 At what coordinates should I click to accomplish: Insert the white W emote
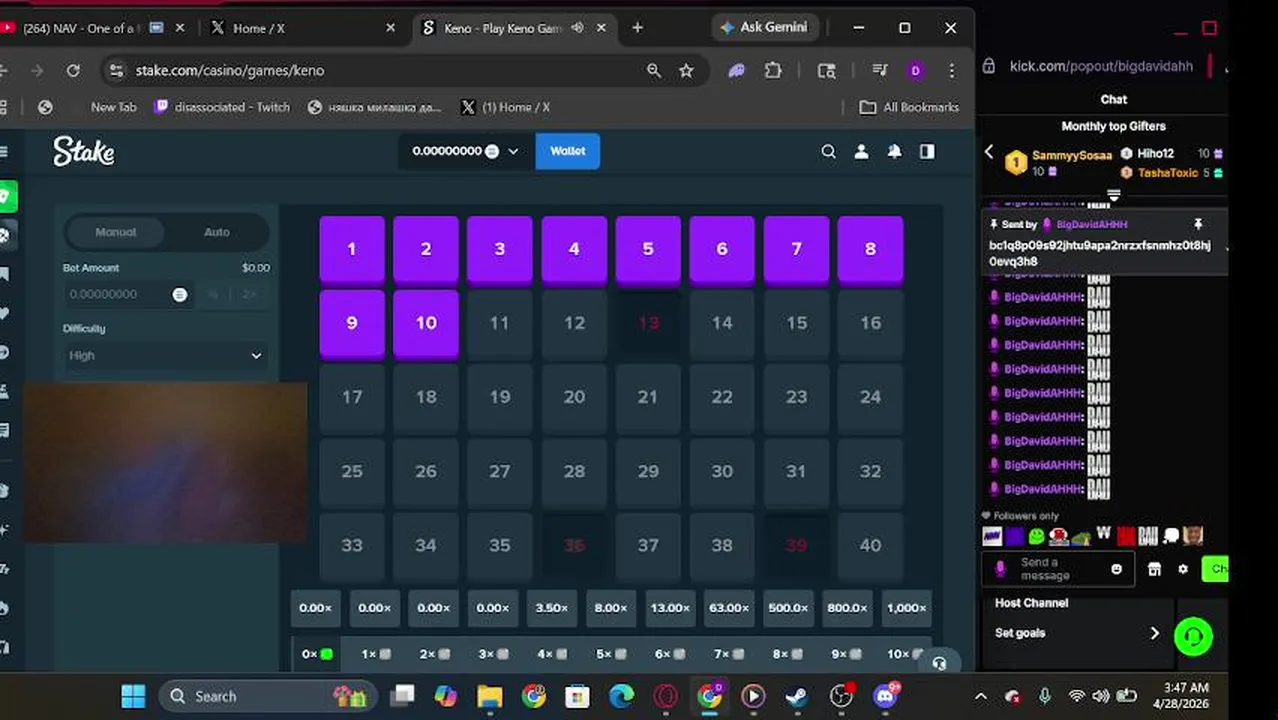pyautogui.click(x=1104, y=534)
